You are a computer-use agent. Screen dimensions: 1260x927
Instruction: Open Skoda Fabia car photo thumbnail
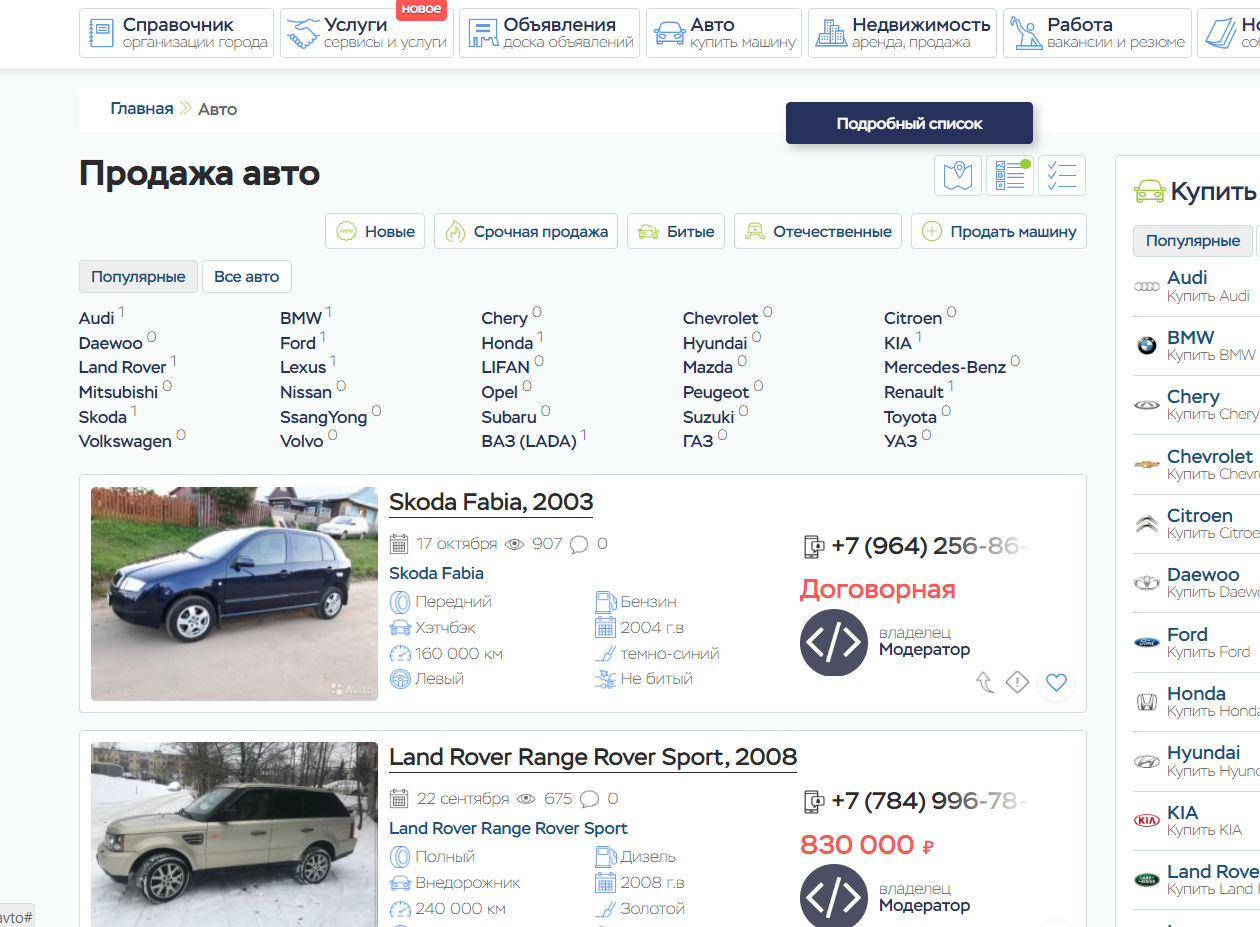point(234,593)
